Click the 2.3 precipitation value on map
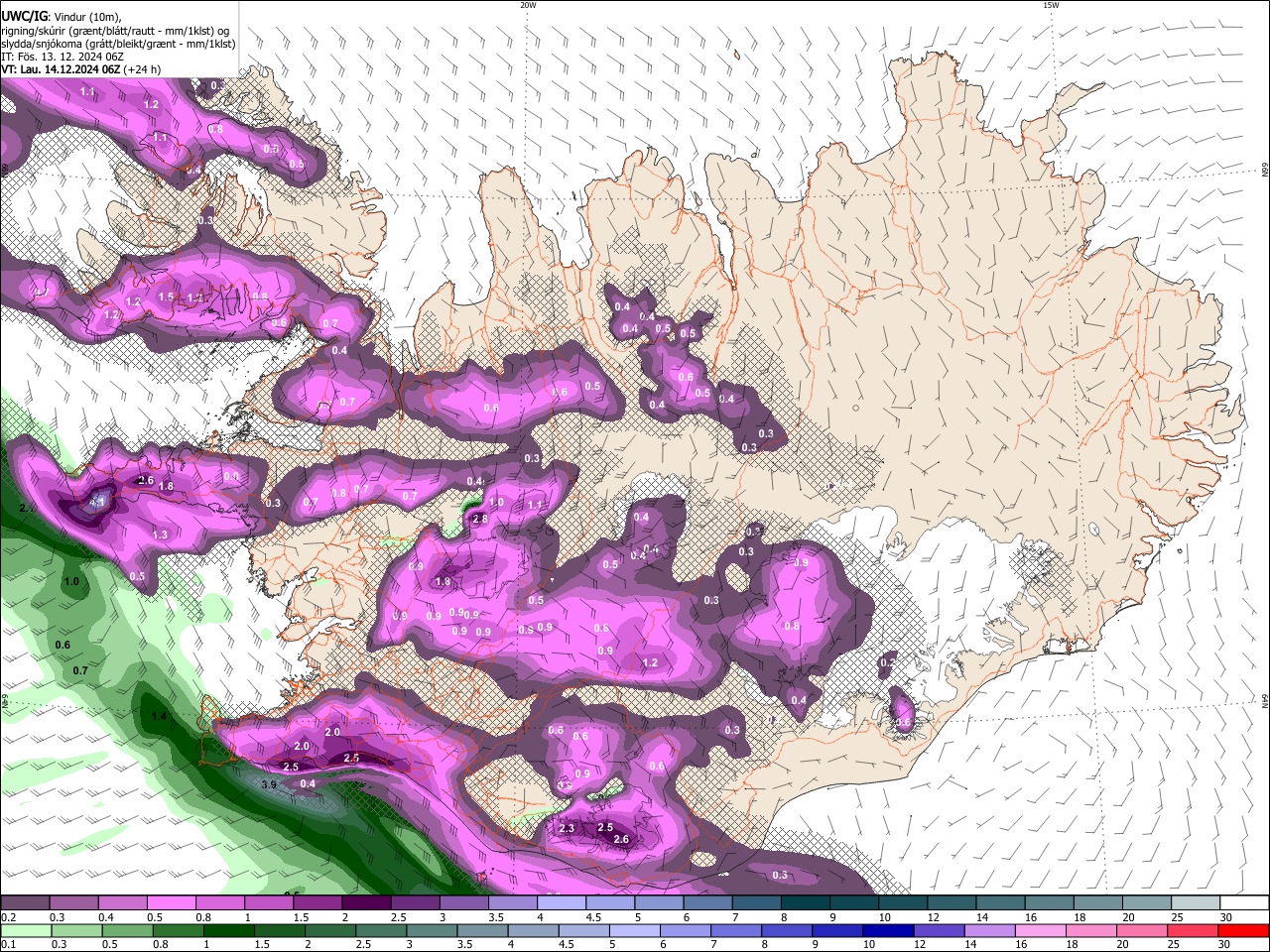Screen dimensions: 1270x952 click(x=567, y=828)
